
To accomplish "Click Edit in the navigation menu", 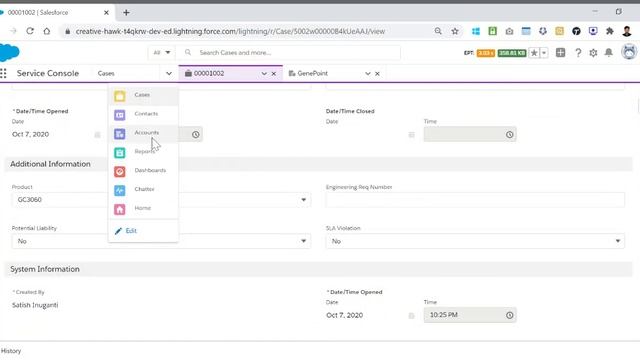I will 126,231.
